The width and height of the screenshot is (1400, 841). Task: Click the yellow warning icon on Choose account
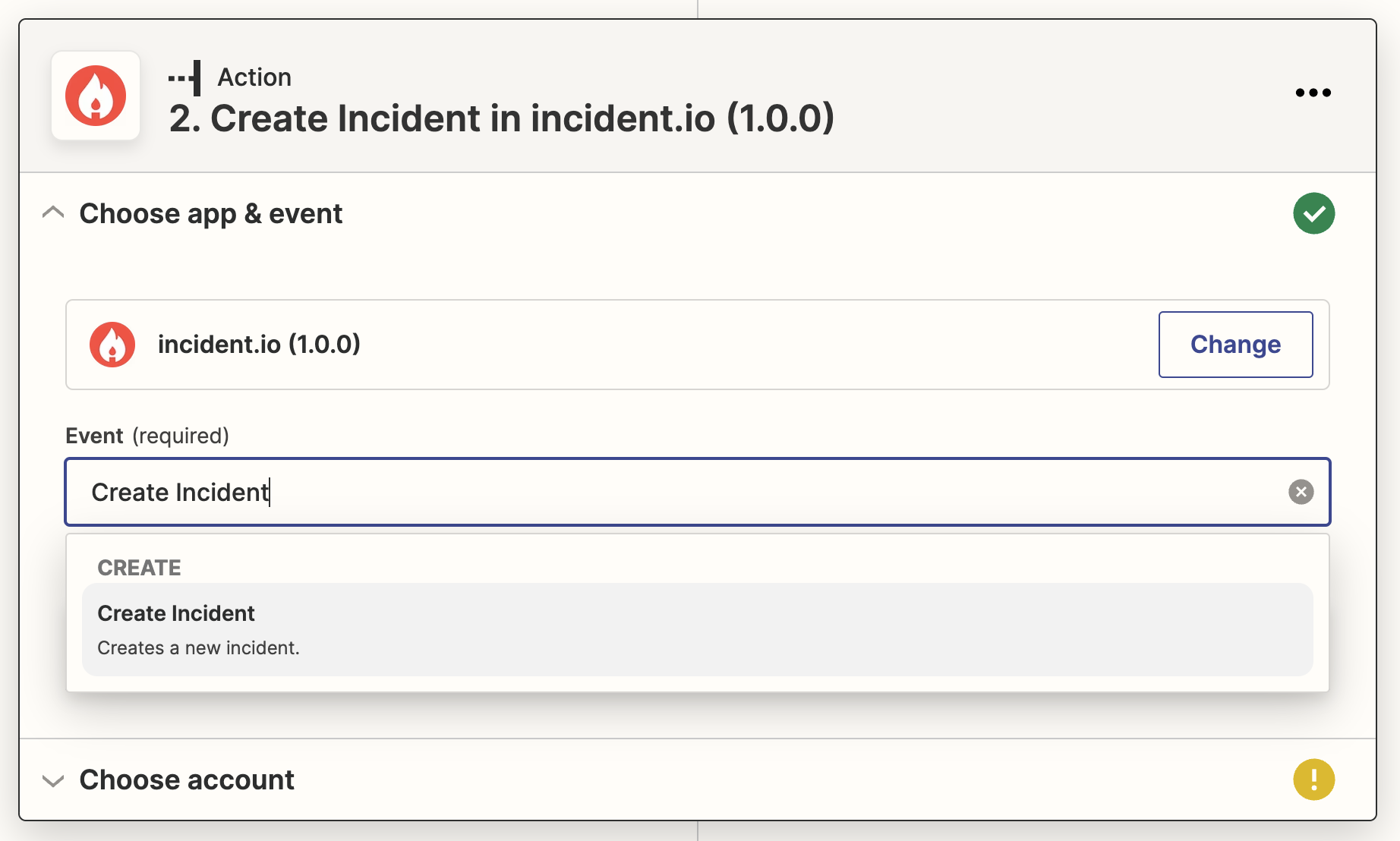pyautogui.click(x=1313, y=780)
